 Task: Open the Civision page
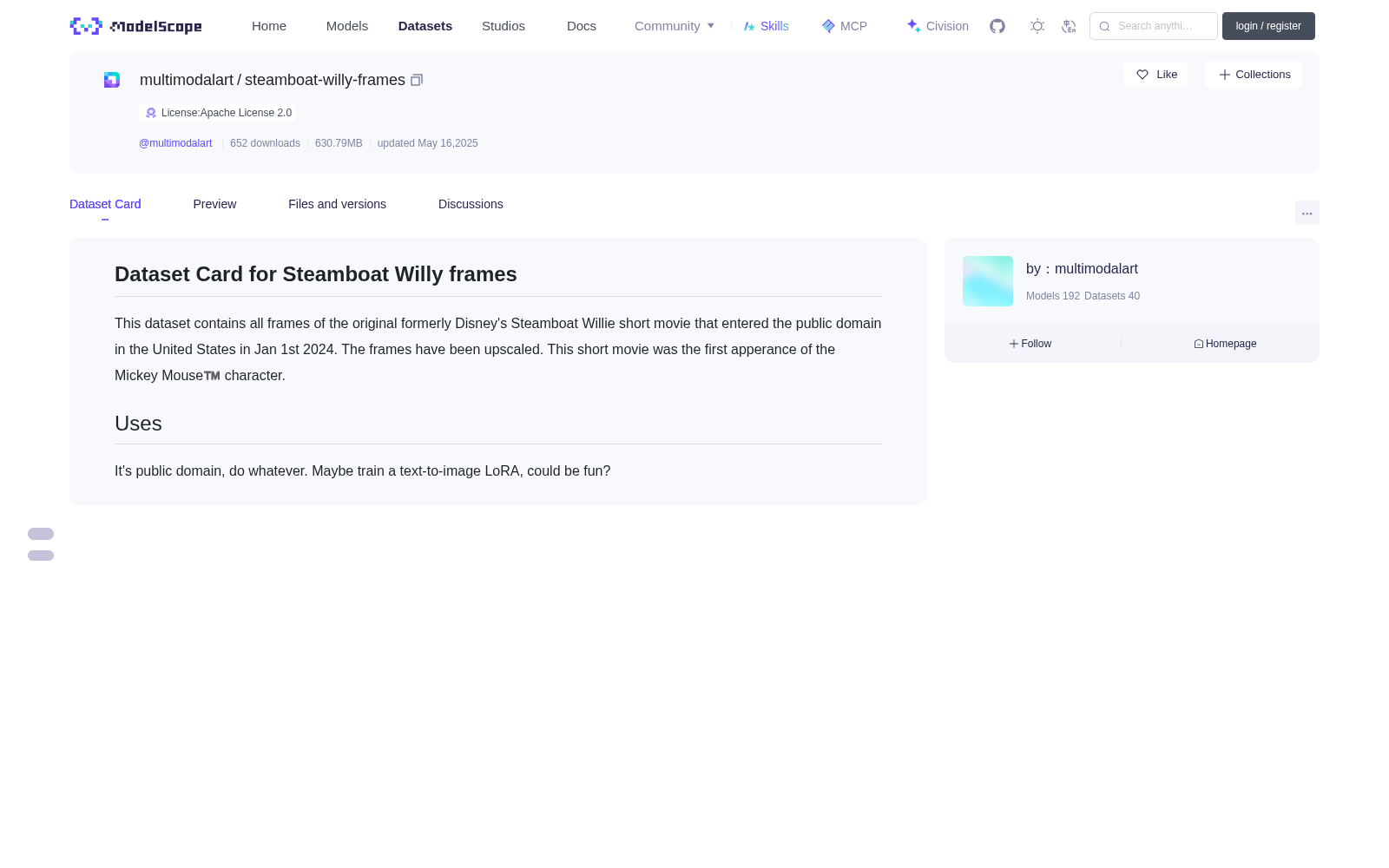click(x=938, y=26)
